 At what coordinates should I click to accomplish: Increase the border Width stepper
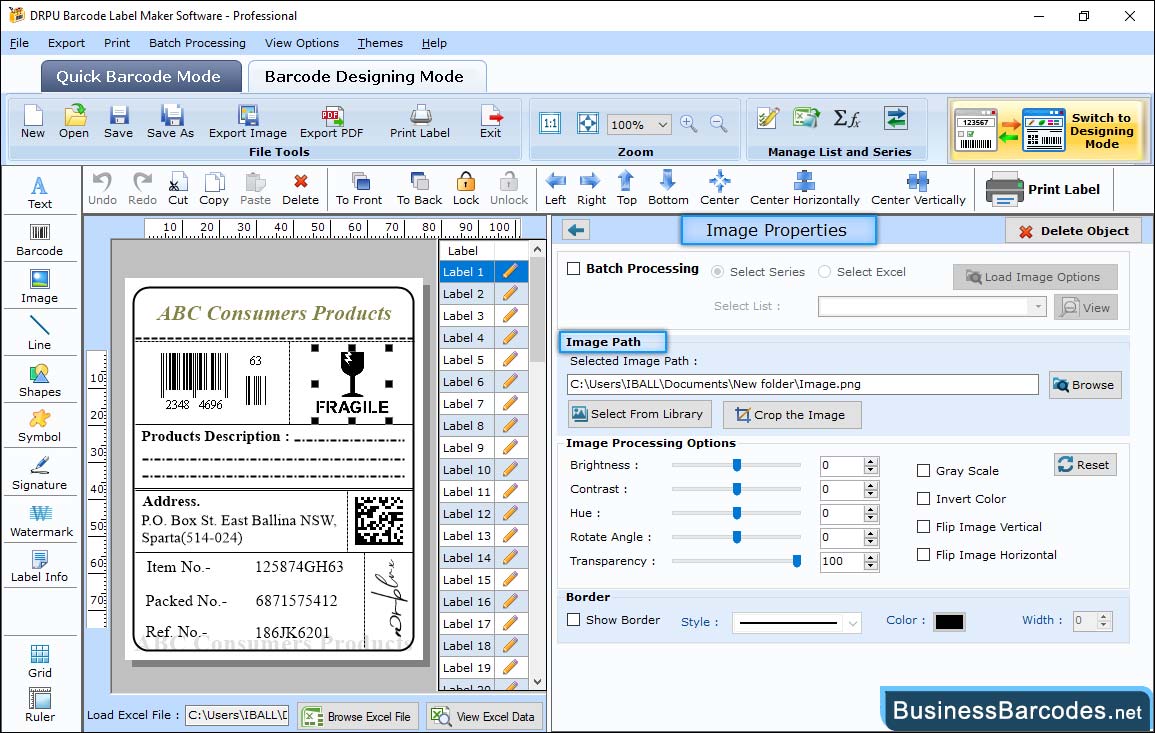(x=1103, y=617)
